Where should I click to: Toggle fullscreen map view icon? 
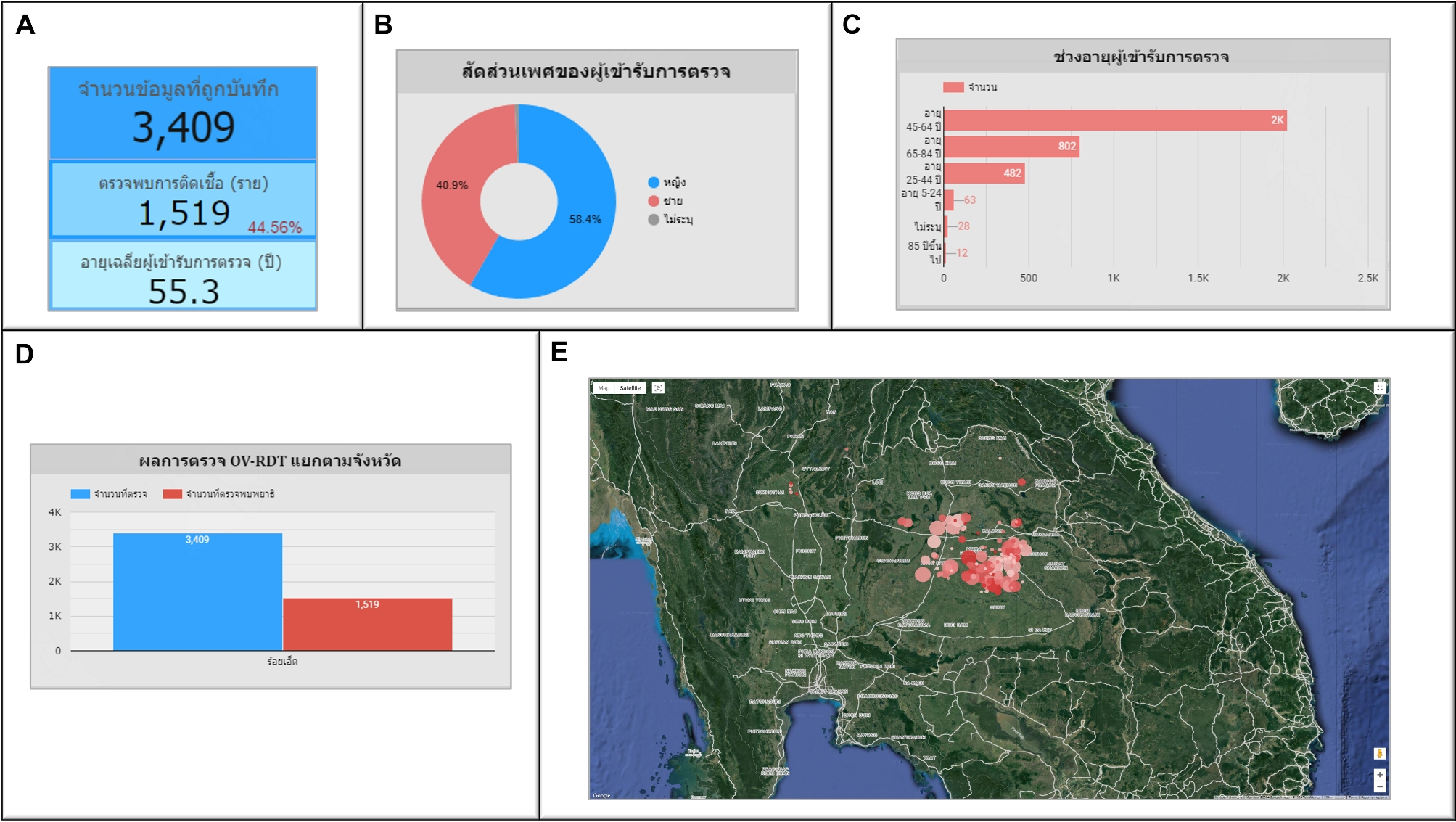click(x=1380, y=388)
